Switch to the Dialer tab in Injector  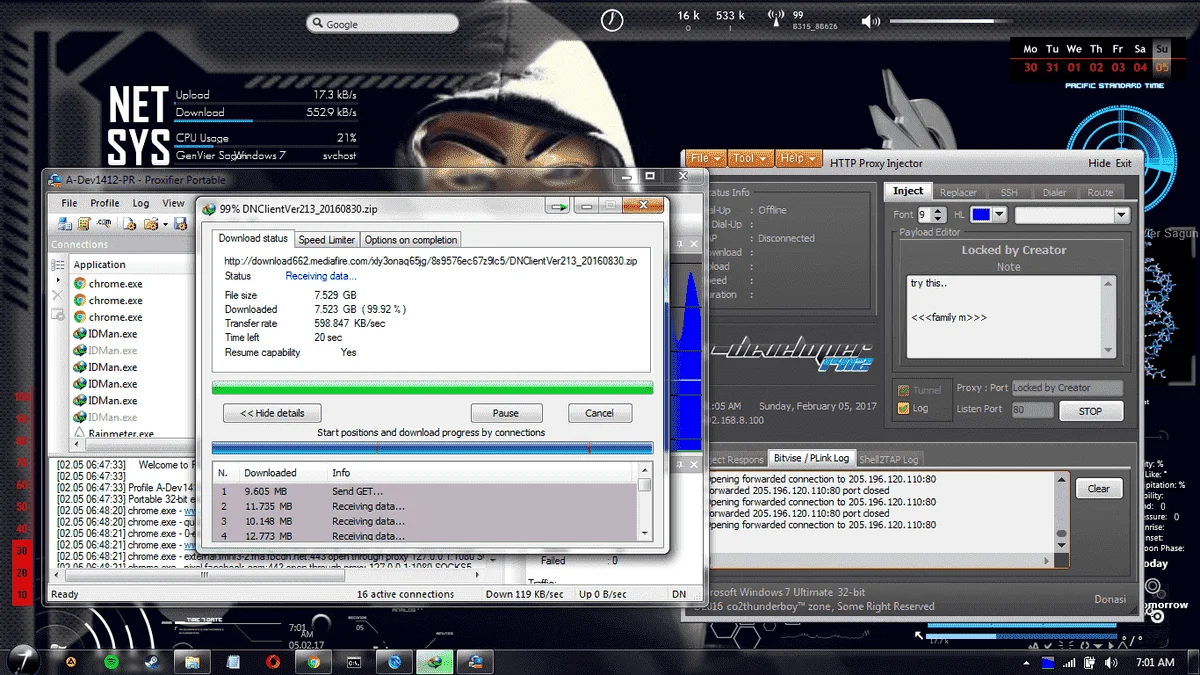pyautogui.click(x=1054, y=192)
